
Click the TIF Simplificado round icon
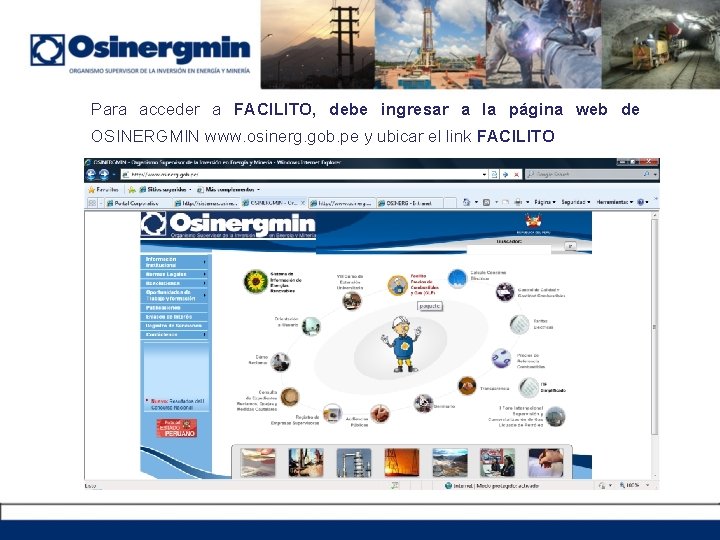[528, 388]
